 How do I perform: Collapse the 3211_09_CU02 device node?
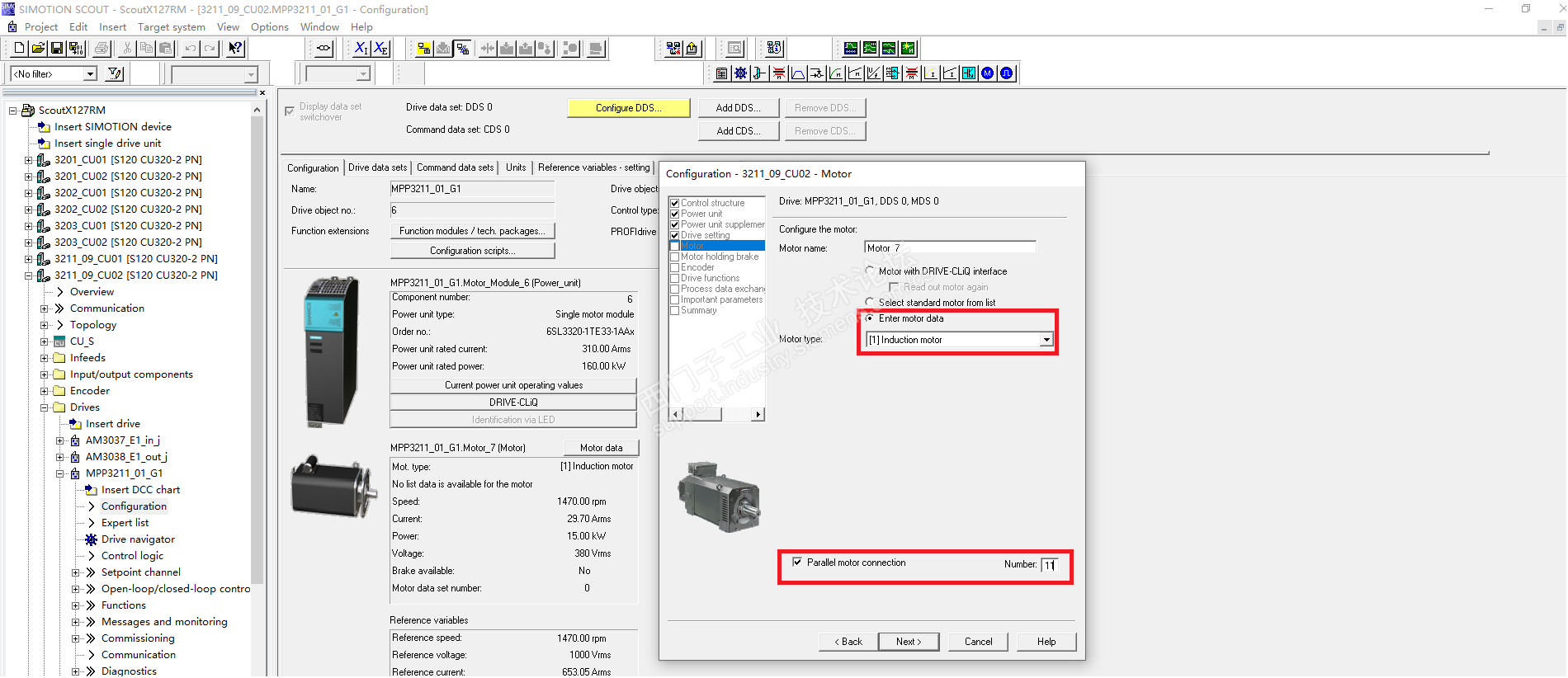coord(29,275)
